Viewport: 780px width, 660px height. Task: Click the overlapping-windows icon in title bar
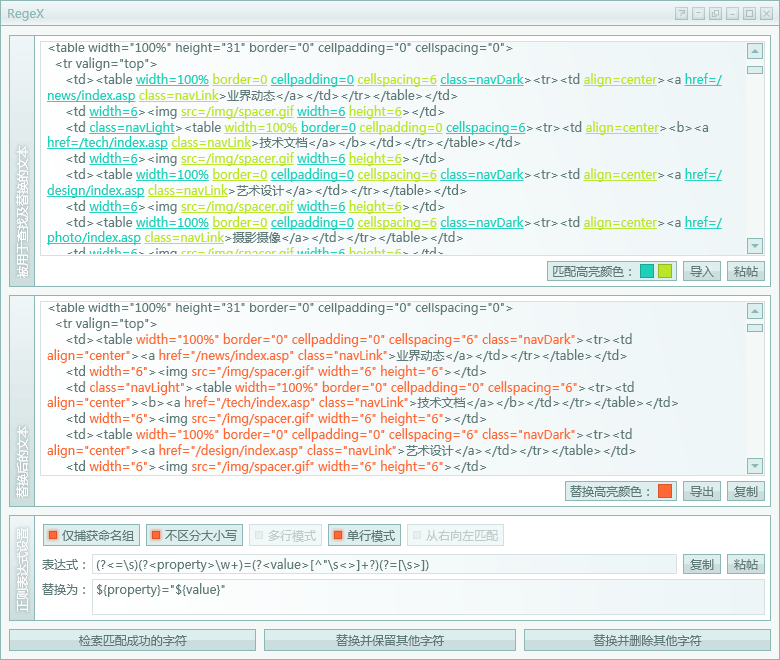(x=715, y=13)
